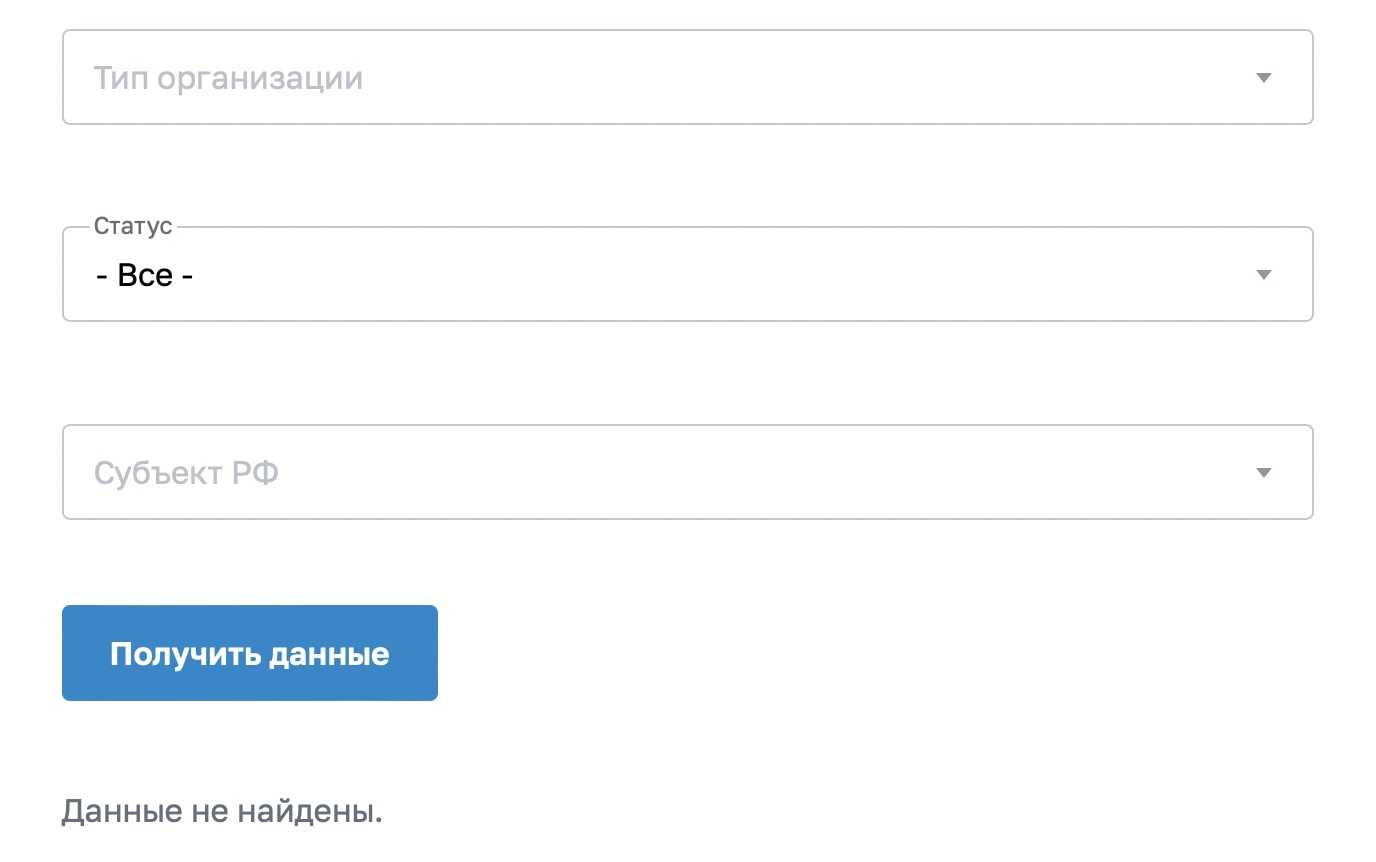Expand the Субъект РФ combo box
The image size is (1376, 862).
pos(687,472)
